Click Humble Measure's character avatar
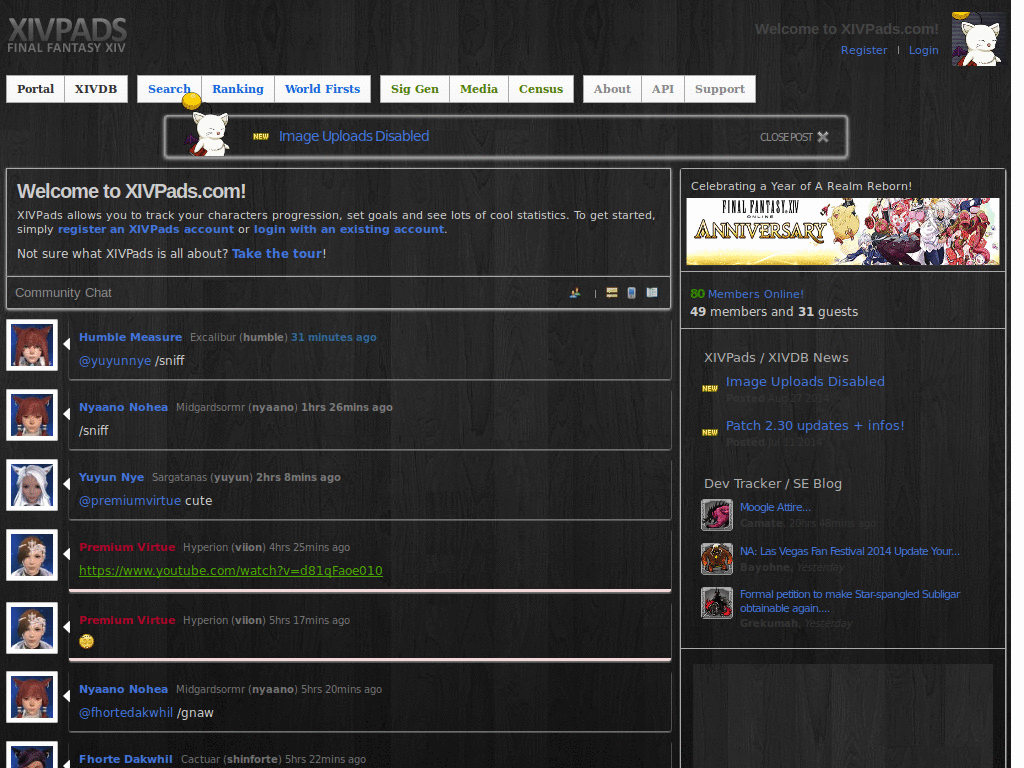This screenshot has width=1024, height=768. point(32,345)
